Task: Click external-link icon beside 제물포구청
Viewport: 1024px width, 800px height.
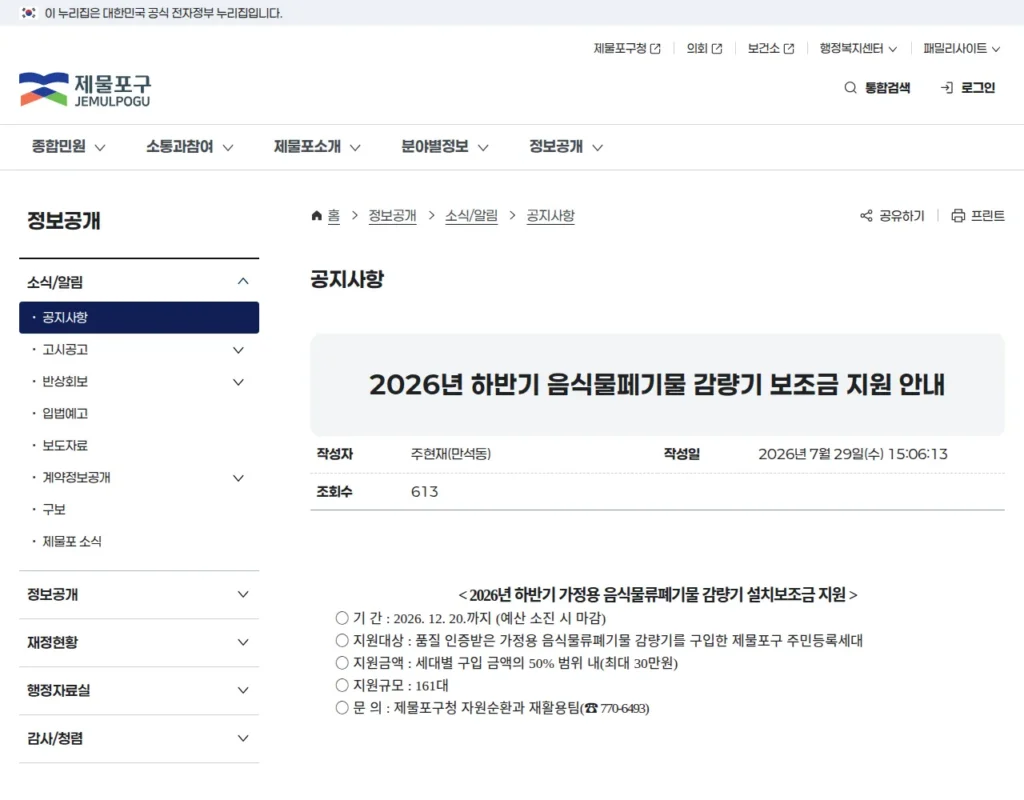Action: click(655, 49)
